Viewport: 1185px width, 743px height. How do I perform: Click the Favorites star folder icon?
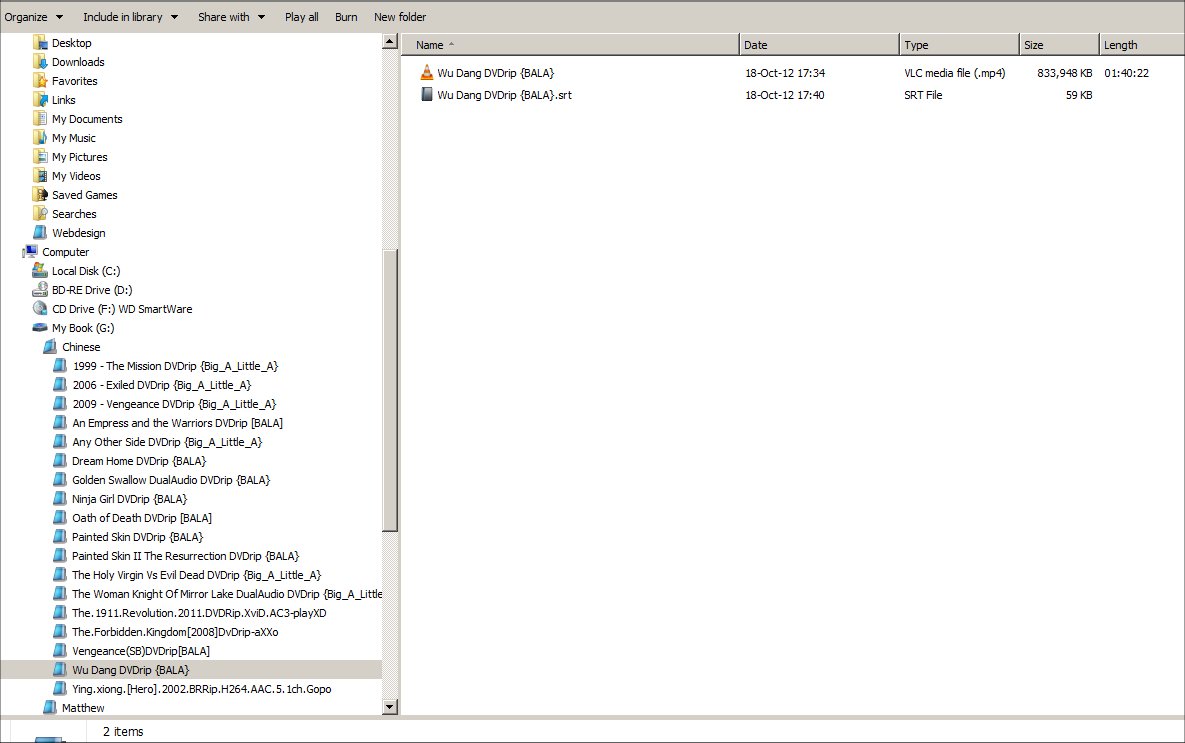click(40, 81)
